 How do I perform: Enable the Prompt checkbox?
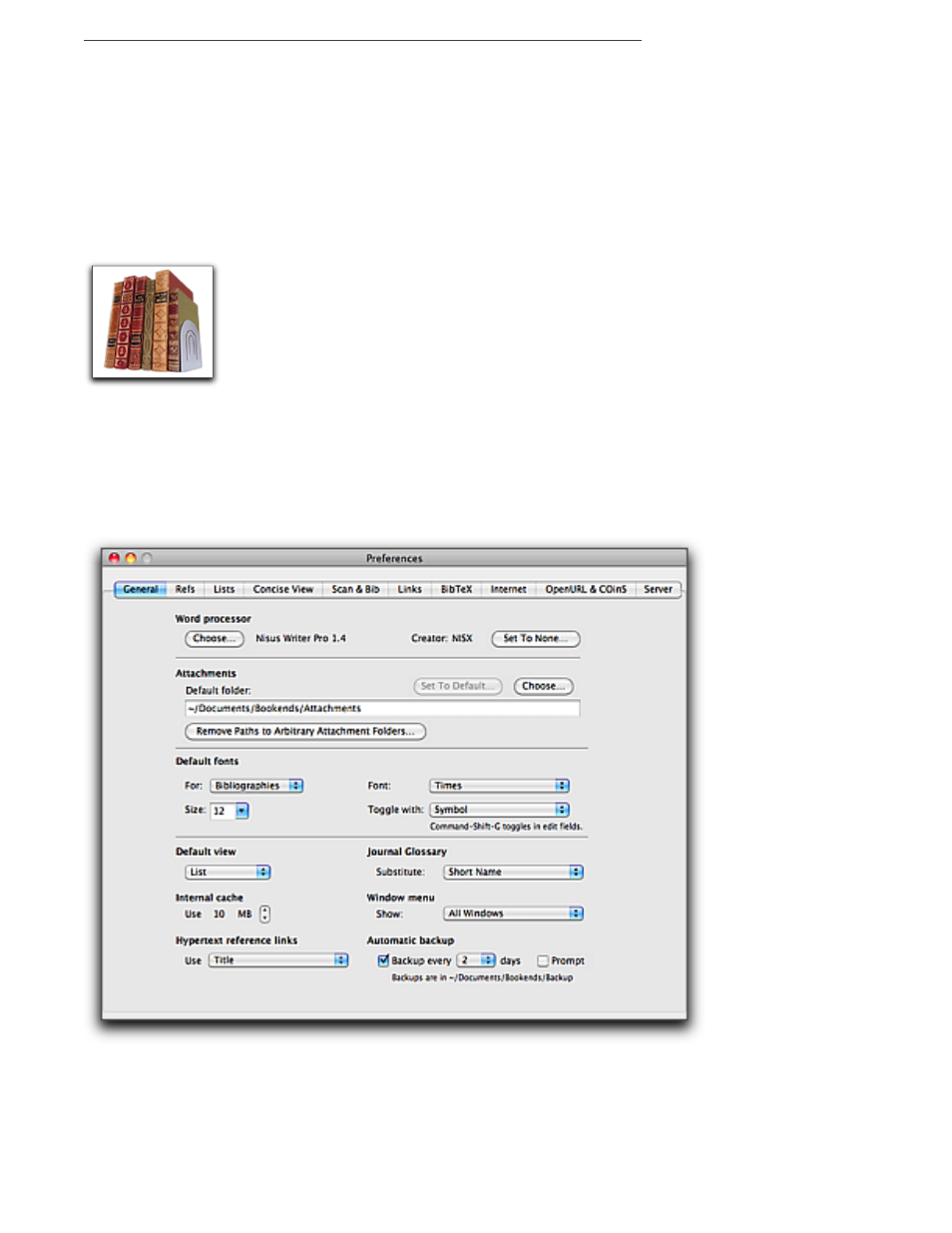(x=543, y=961)
